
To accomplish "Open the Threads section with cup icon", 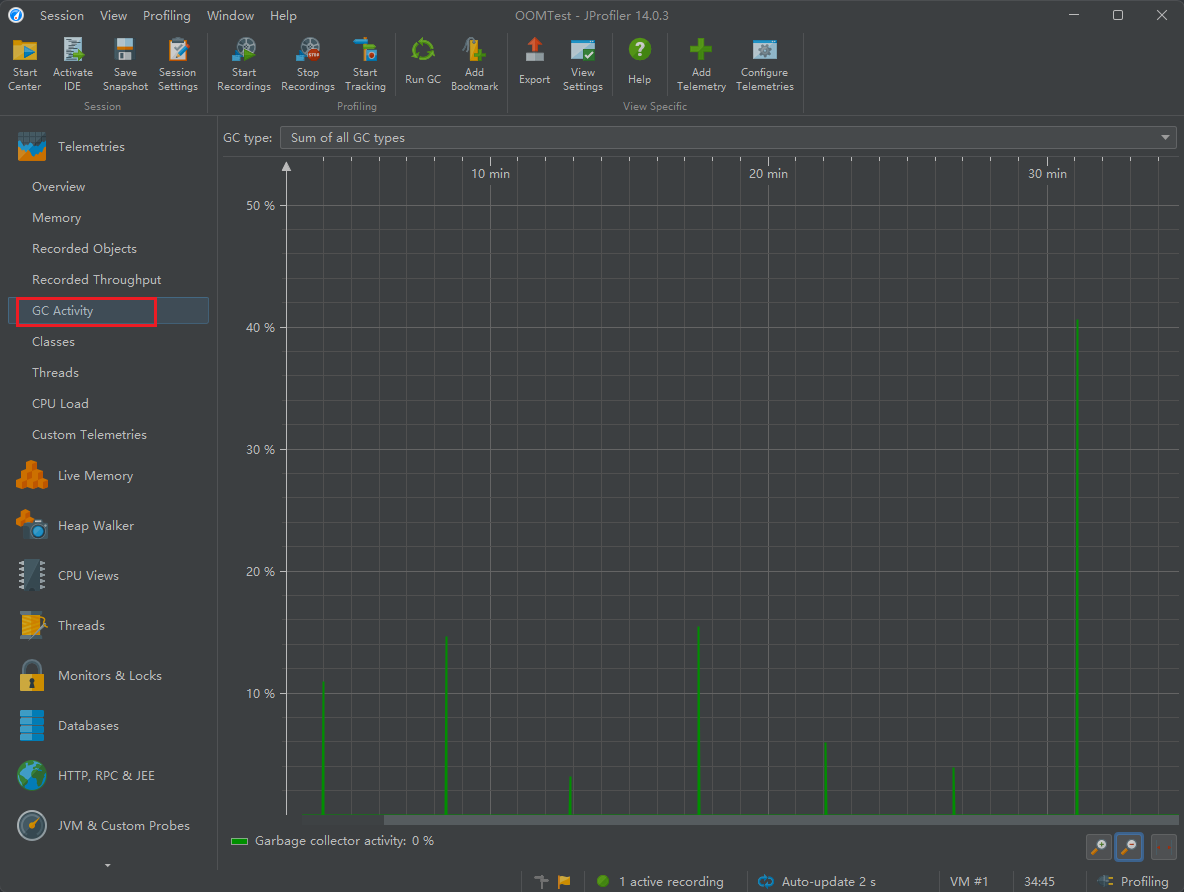I will point(108,625).
